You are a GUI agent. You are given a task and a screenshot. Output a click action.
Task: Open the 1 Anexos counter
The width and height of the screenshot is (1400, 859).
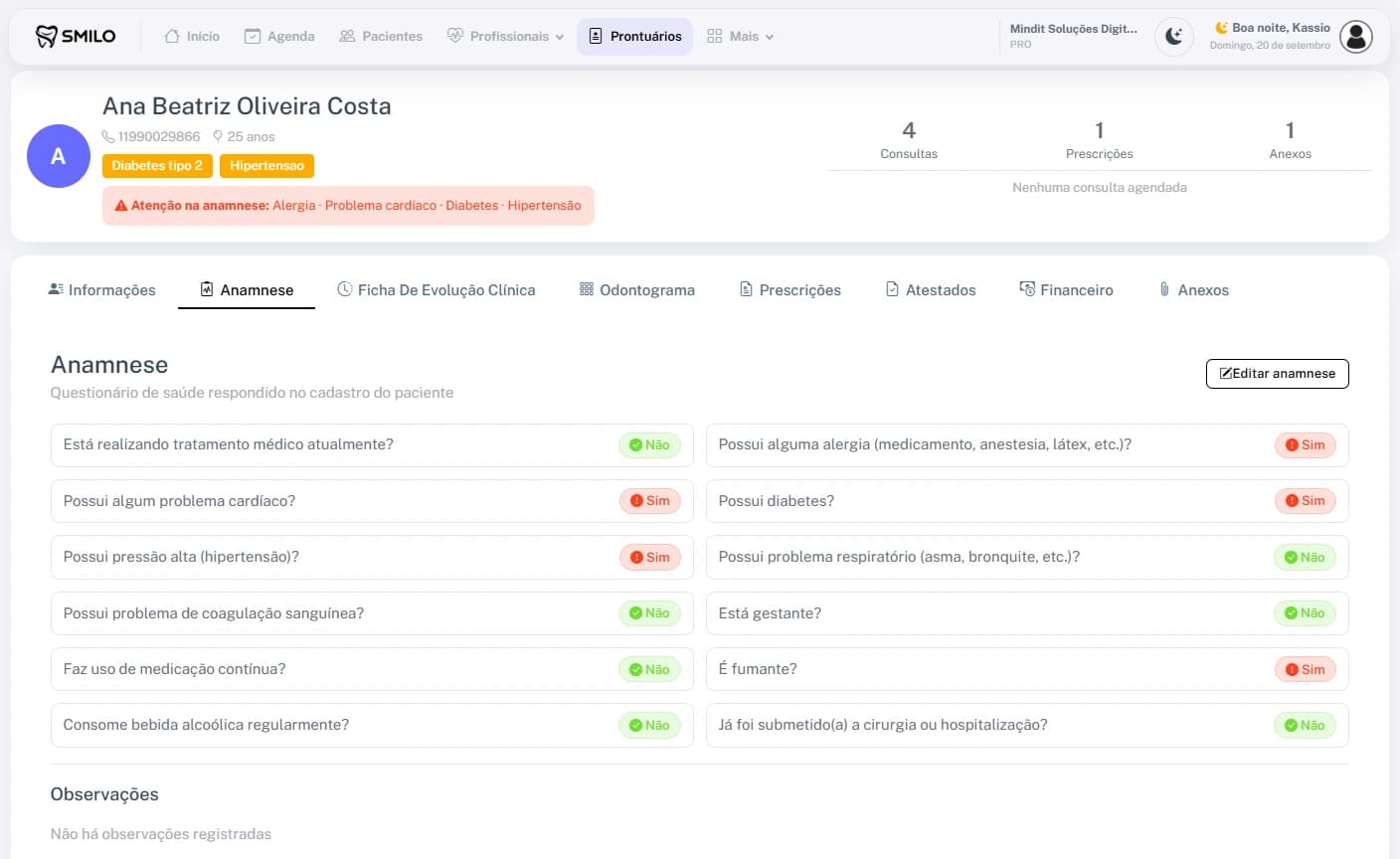(x=1290, y=140)
